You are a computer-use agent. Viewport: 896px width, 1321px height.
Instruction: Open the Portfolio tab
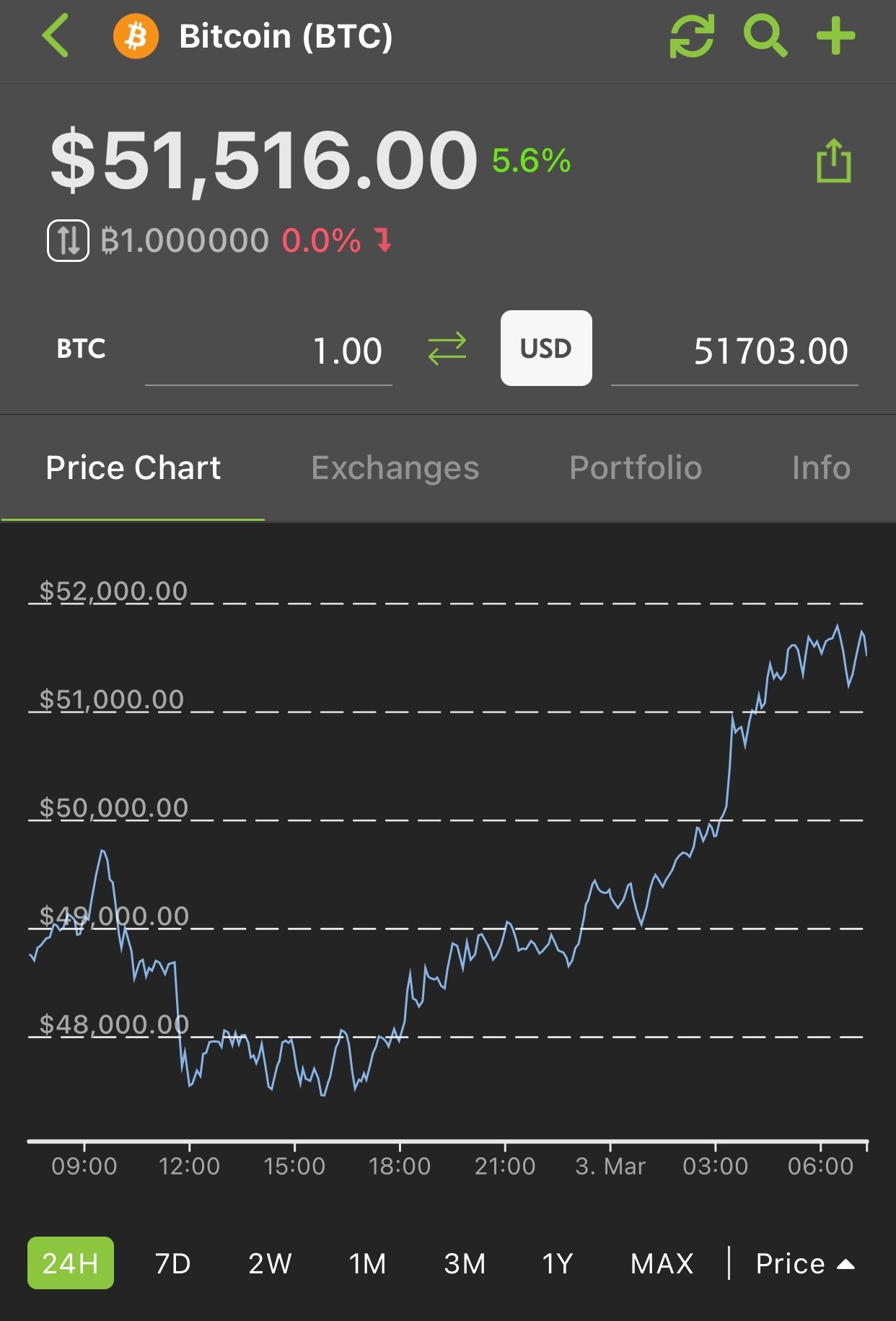[x=636, y=468]
